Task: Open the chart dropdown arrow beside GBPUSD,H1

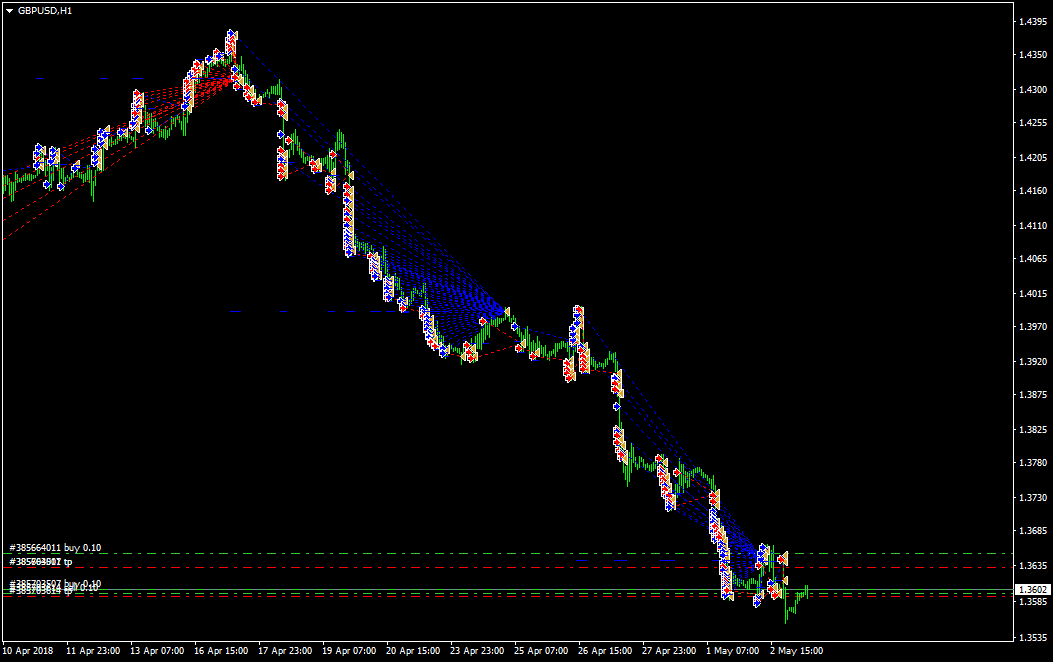Action: (9, 11)
